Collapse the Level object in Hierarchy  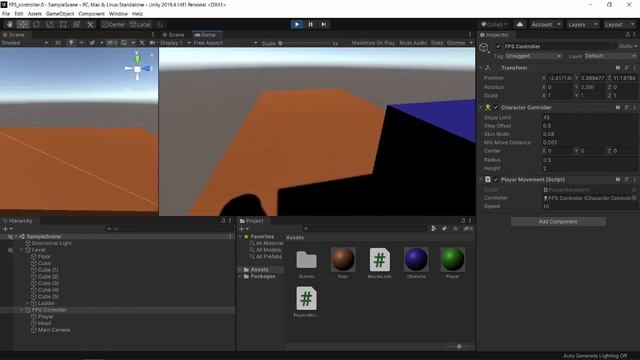point(22,250)
